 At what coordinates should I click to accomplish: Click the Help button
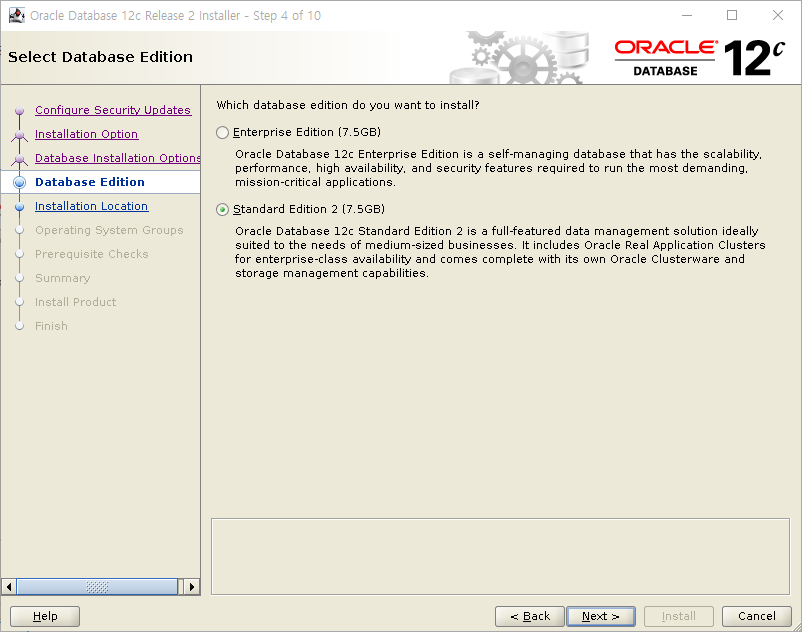(45, 616)
